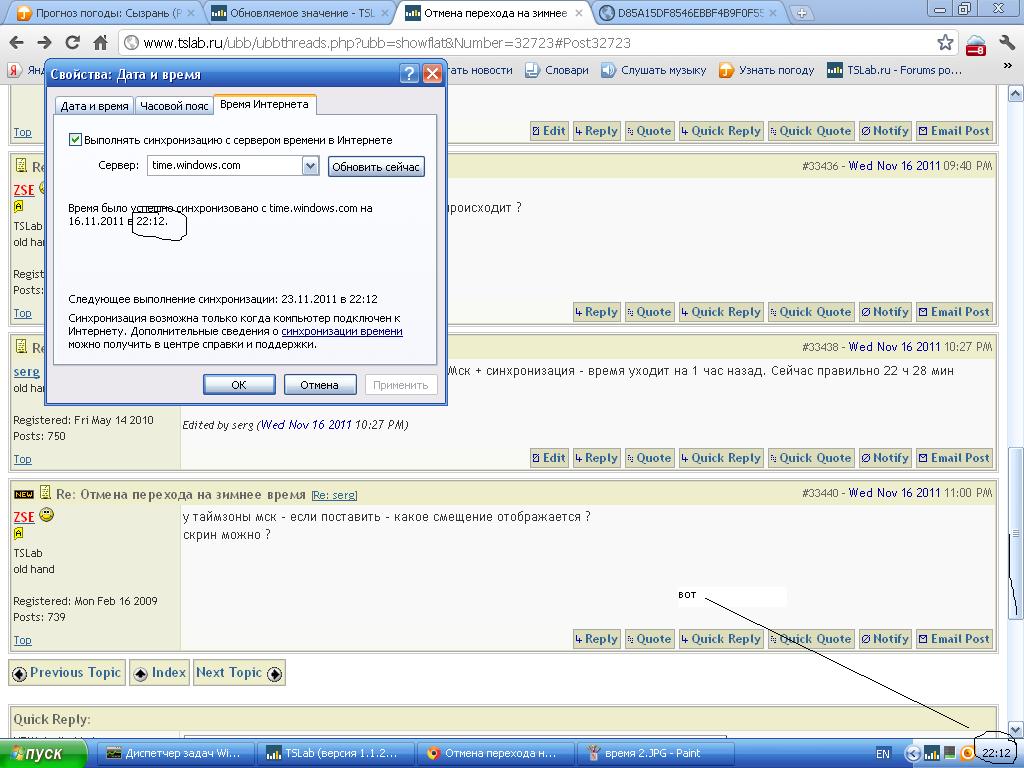
Task: Click Reply on post #33440
Action: tap(596, 639)
